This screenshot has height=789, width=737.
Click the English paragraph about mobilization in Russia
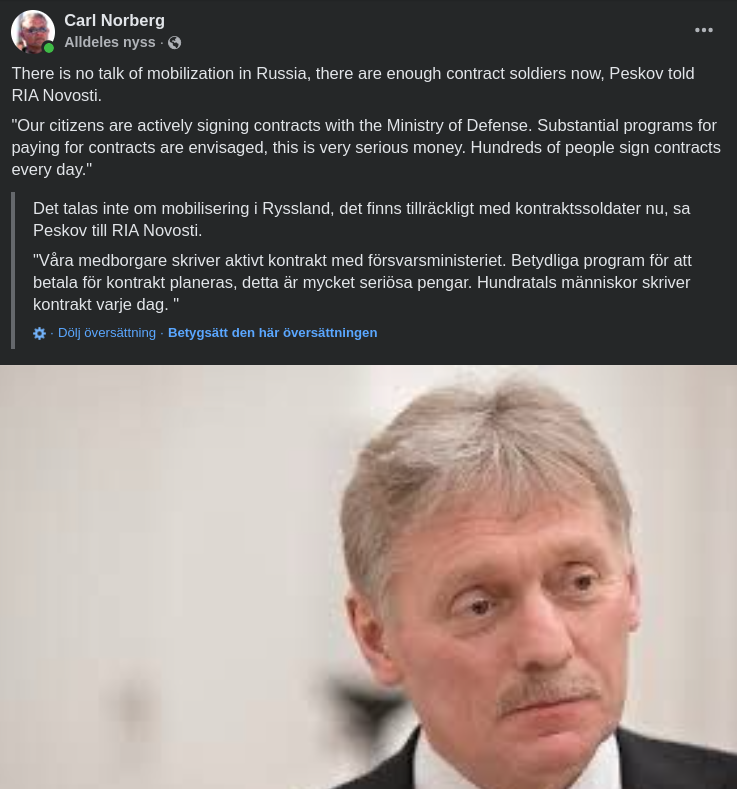coord(353,85)
